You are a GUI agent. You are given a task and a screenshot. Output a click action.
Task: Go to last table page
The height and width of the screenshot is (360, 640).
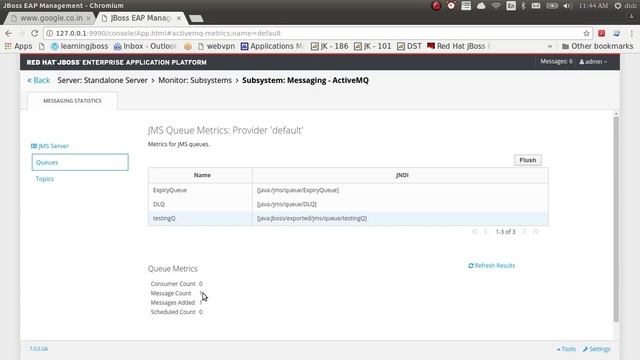[x=536, y=231]
